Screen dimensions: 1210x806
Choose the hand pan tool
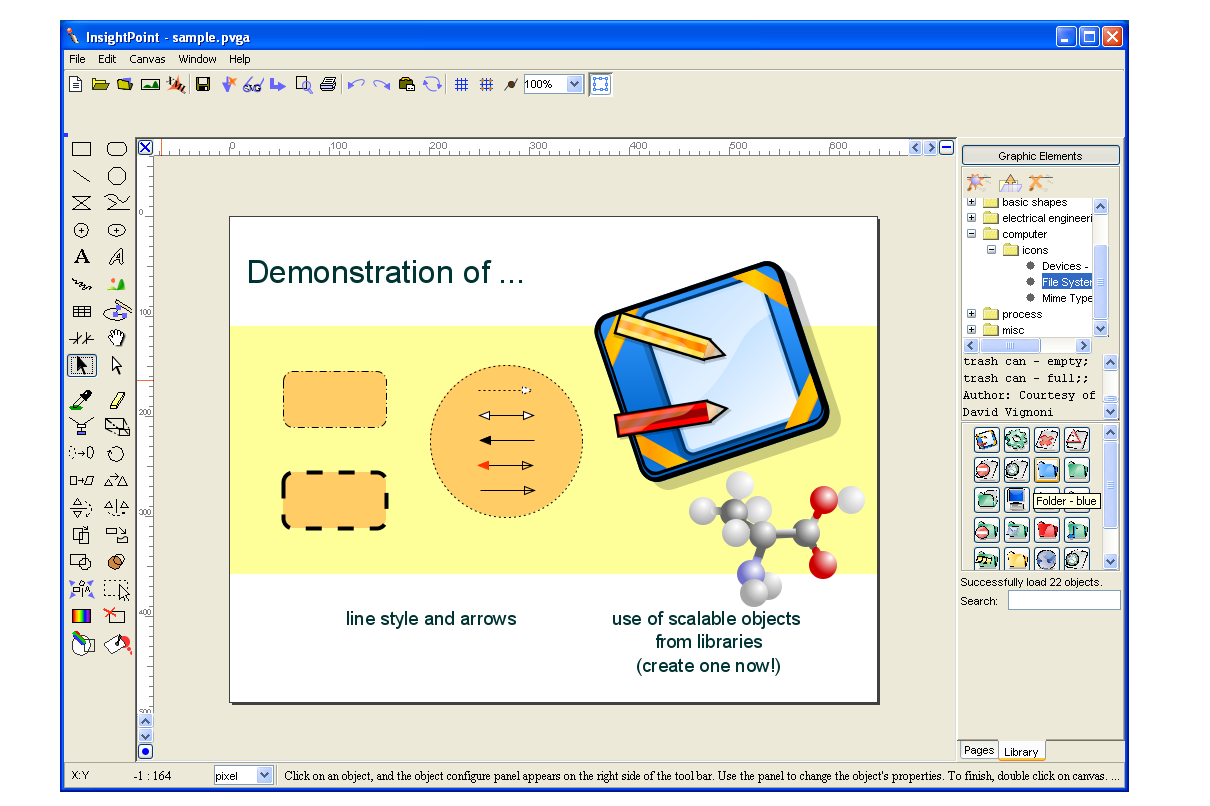[117, 338]
